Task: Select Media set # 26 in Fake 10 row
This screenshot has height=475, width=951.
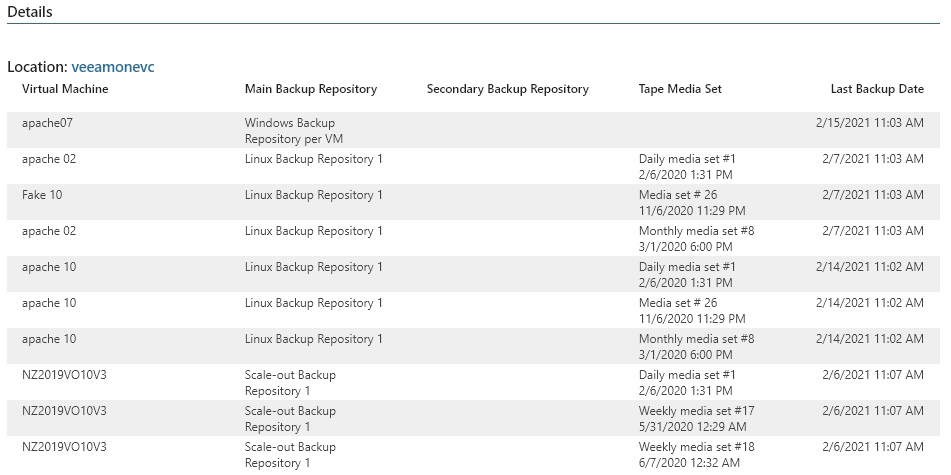Action: [677, 195]
